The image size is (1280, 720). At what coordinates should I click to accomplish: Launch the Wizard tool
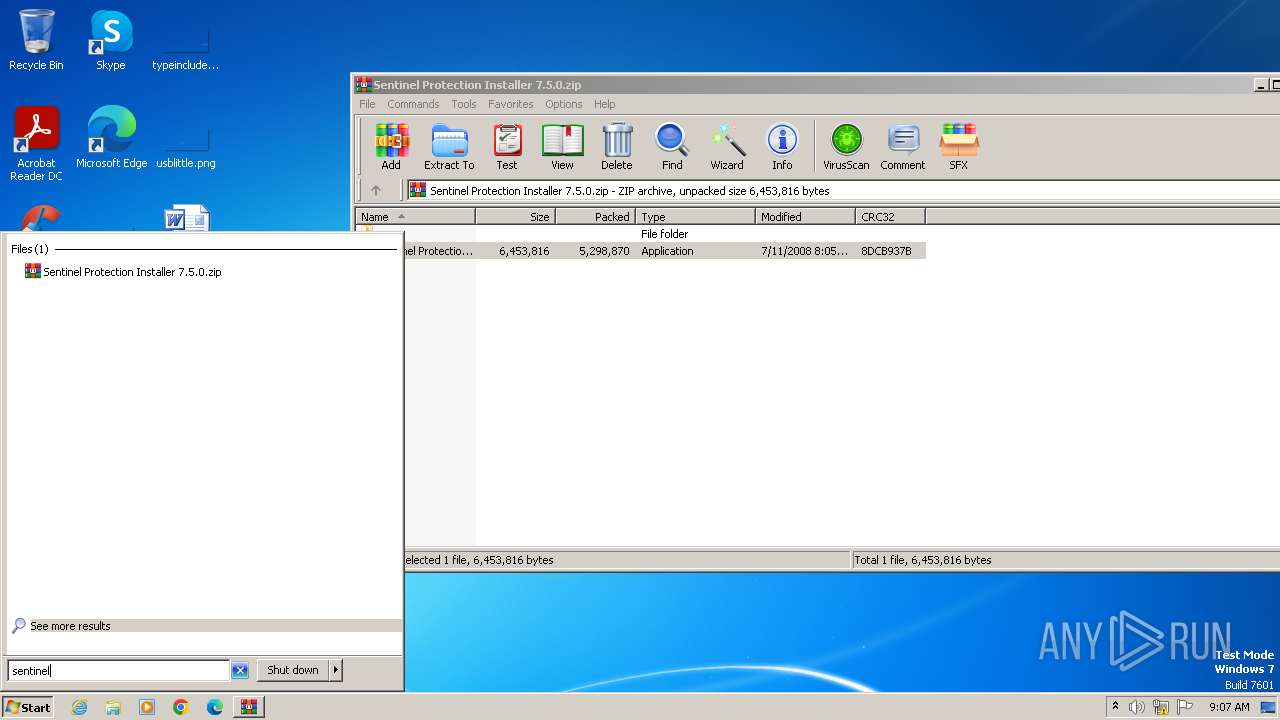point(727,146)
